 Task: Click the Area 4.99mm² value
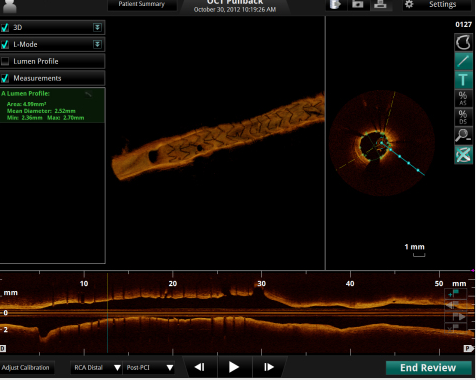tap(26, 104)
